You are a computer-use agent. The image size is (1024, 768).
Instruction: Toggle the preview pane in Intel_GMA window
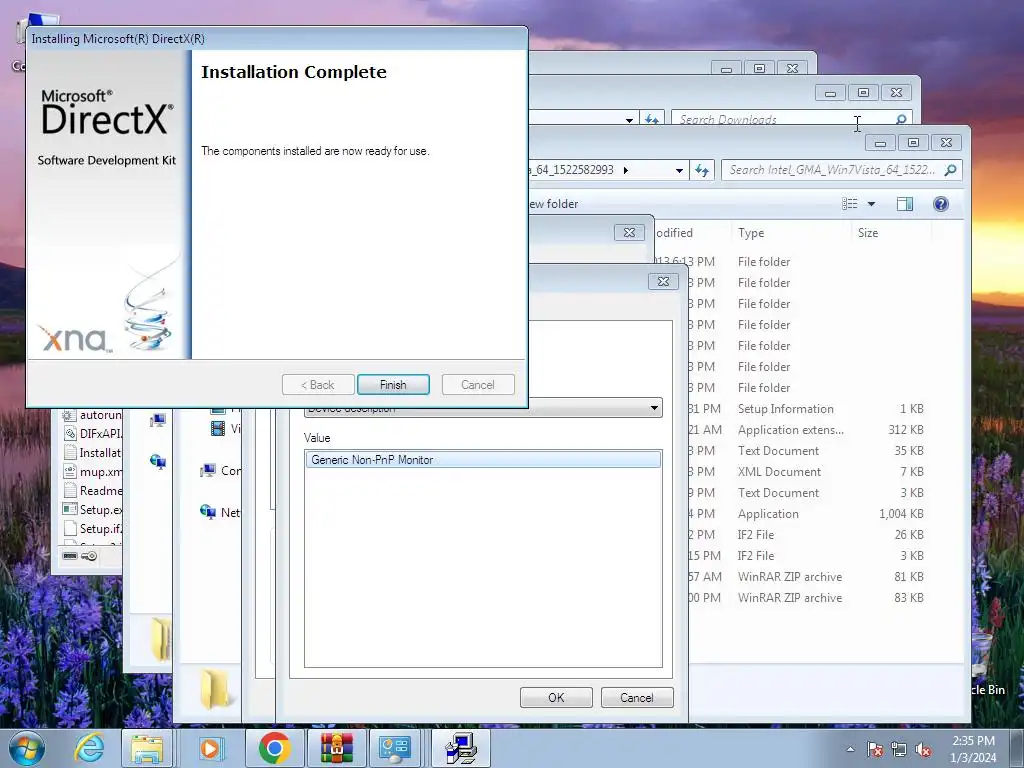[904, 204]
